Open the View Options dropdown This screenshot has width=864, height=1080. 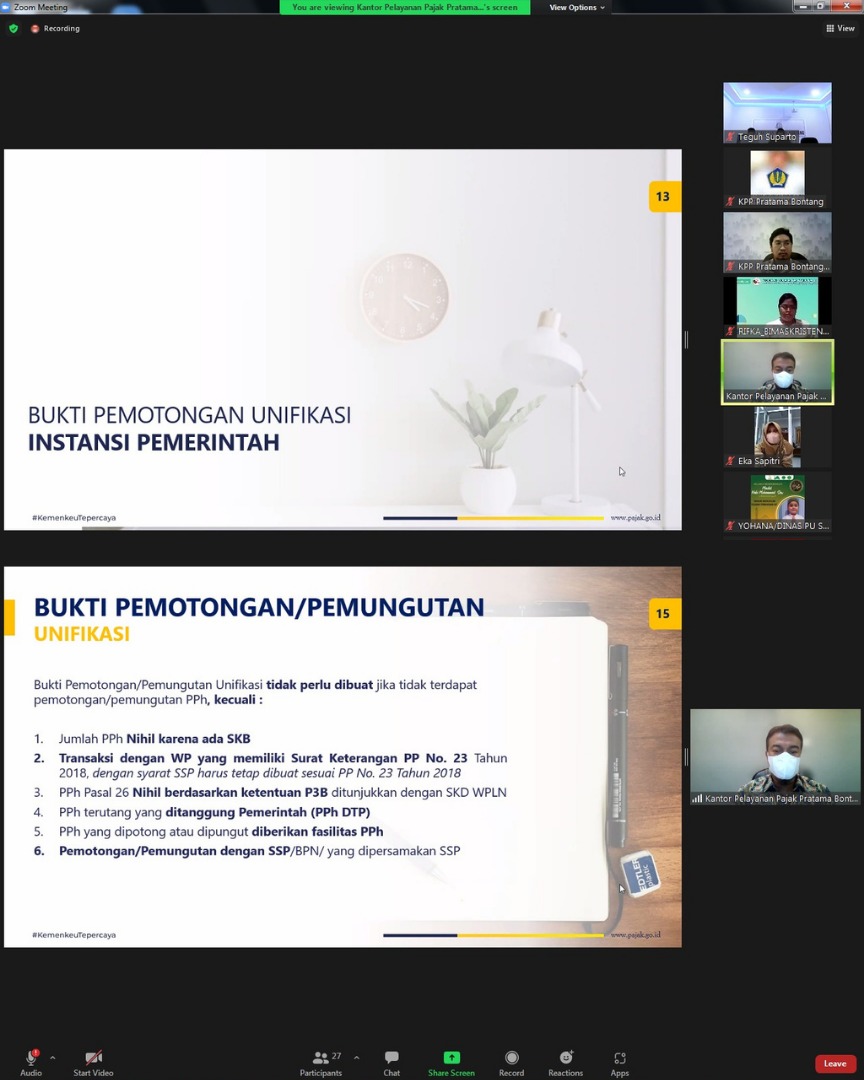[576, 7]
